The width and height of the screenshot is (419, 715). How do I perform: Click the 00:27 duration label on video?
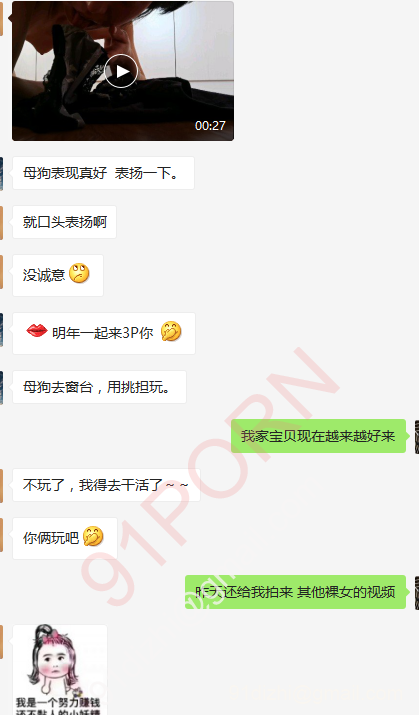210,125
